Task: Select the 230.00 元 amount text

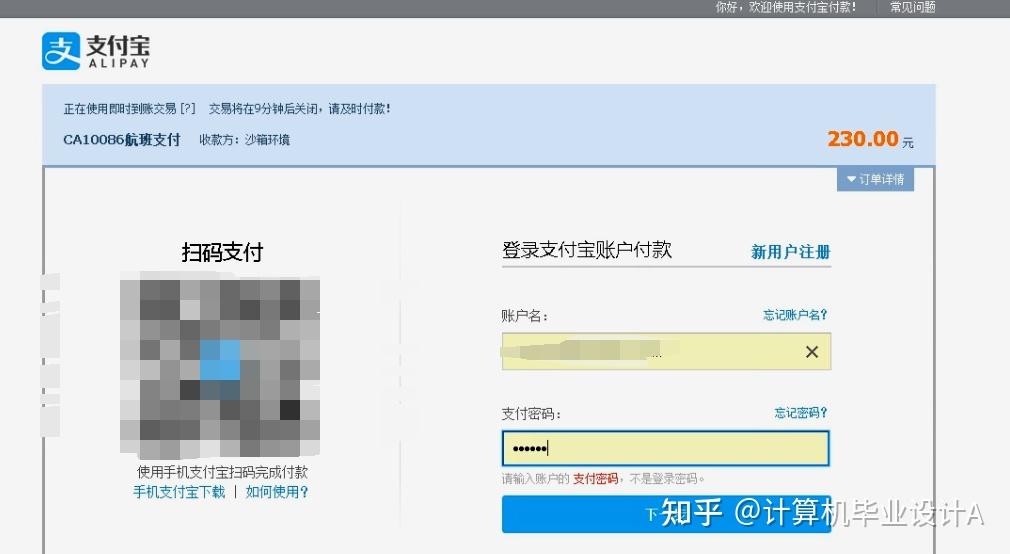Action: (870, 139)
